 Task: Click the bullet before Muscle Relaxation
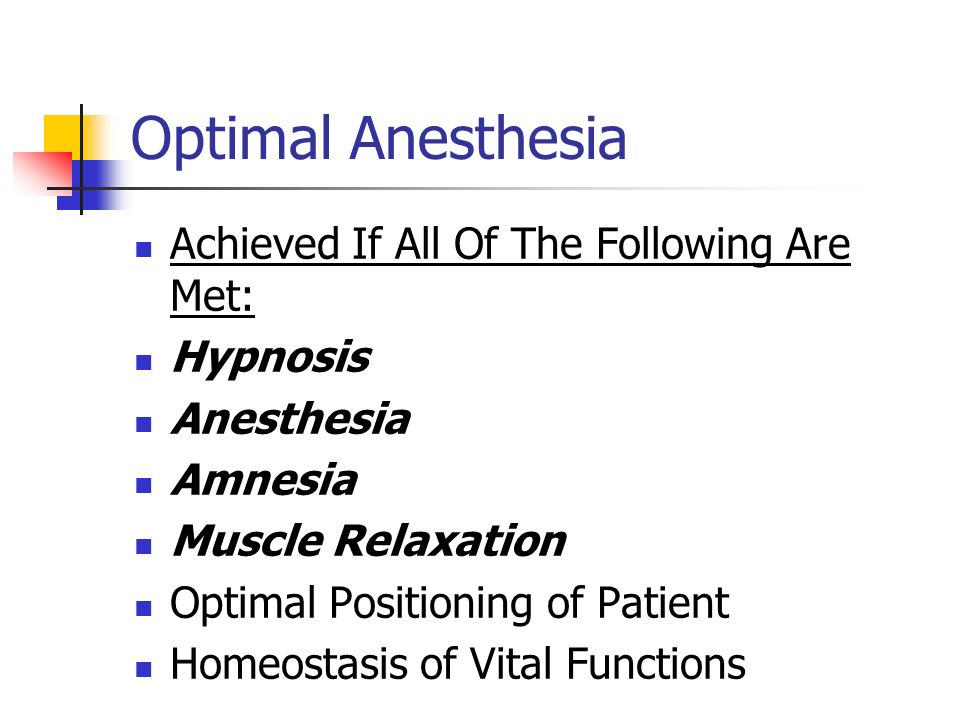(x=143, y=546)
